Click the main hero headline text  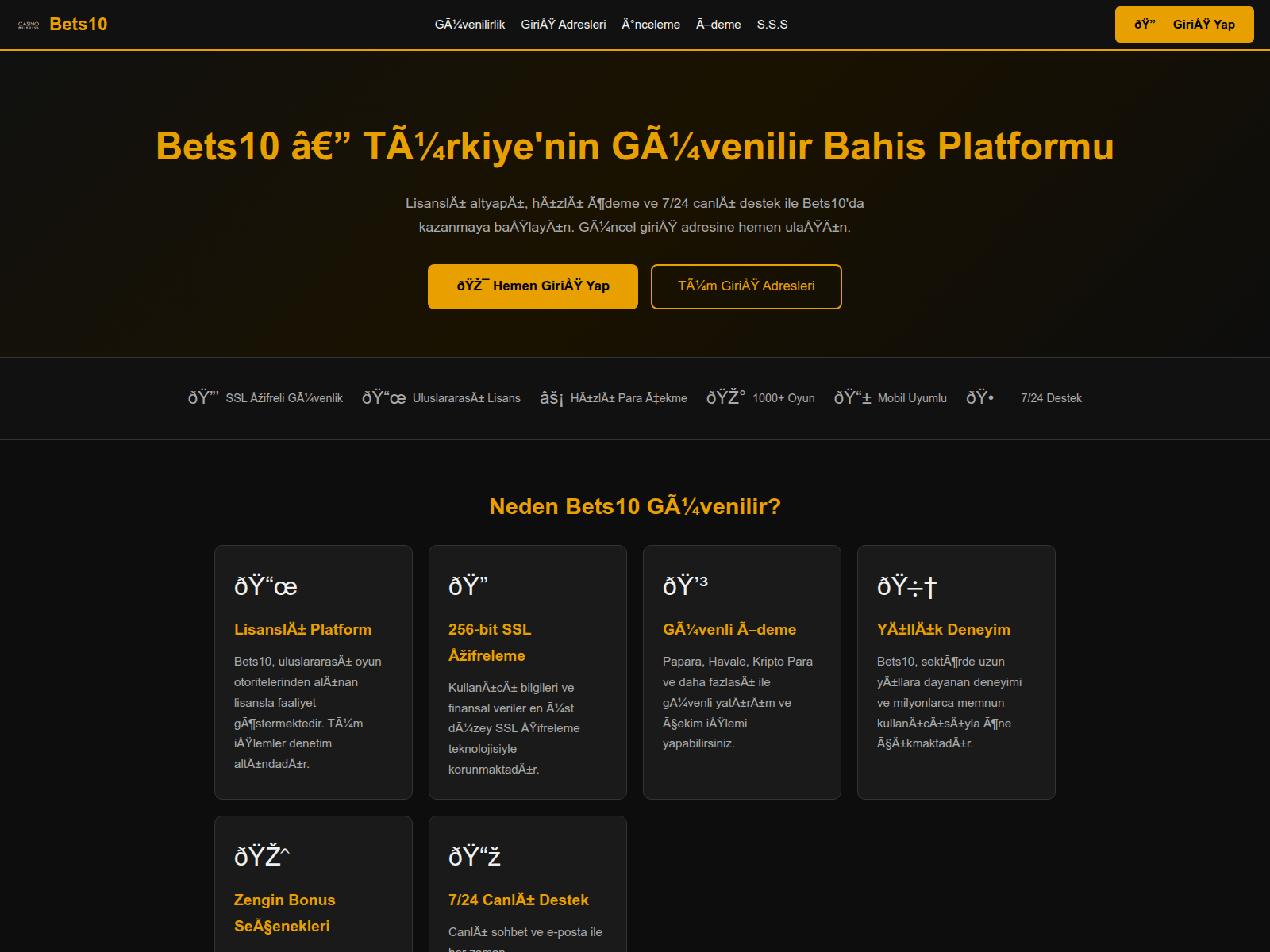point(635,147)
